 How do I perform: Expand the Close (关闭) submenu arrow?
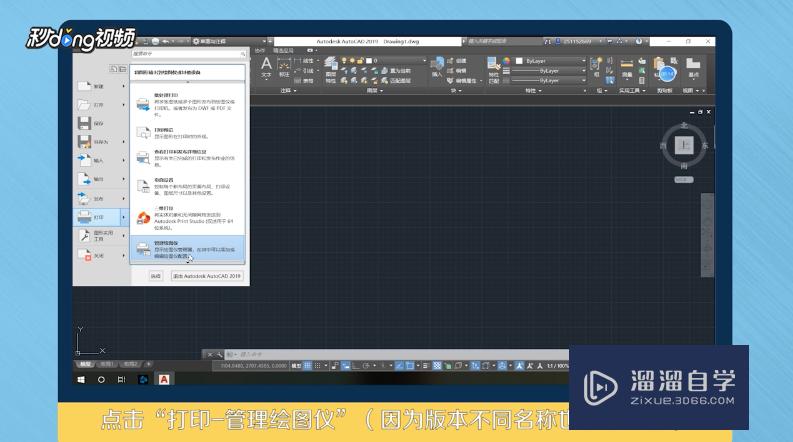pyautogui.click(x=123, y=255)
